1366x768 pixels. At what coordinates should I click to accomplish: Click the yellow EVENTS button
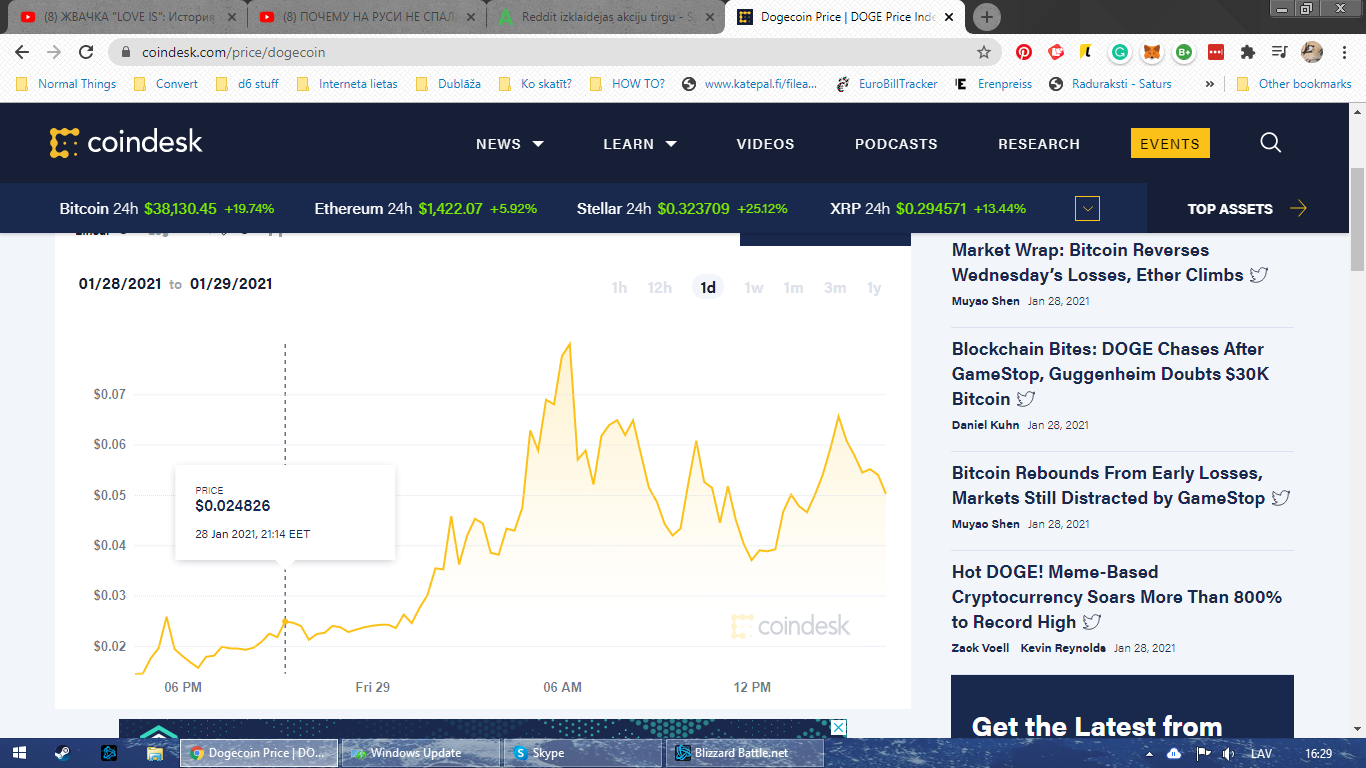(1169, 144)
